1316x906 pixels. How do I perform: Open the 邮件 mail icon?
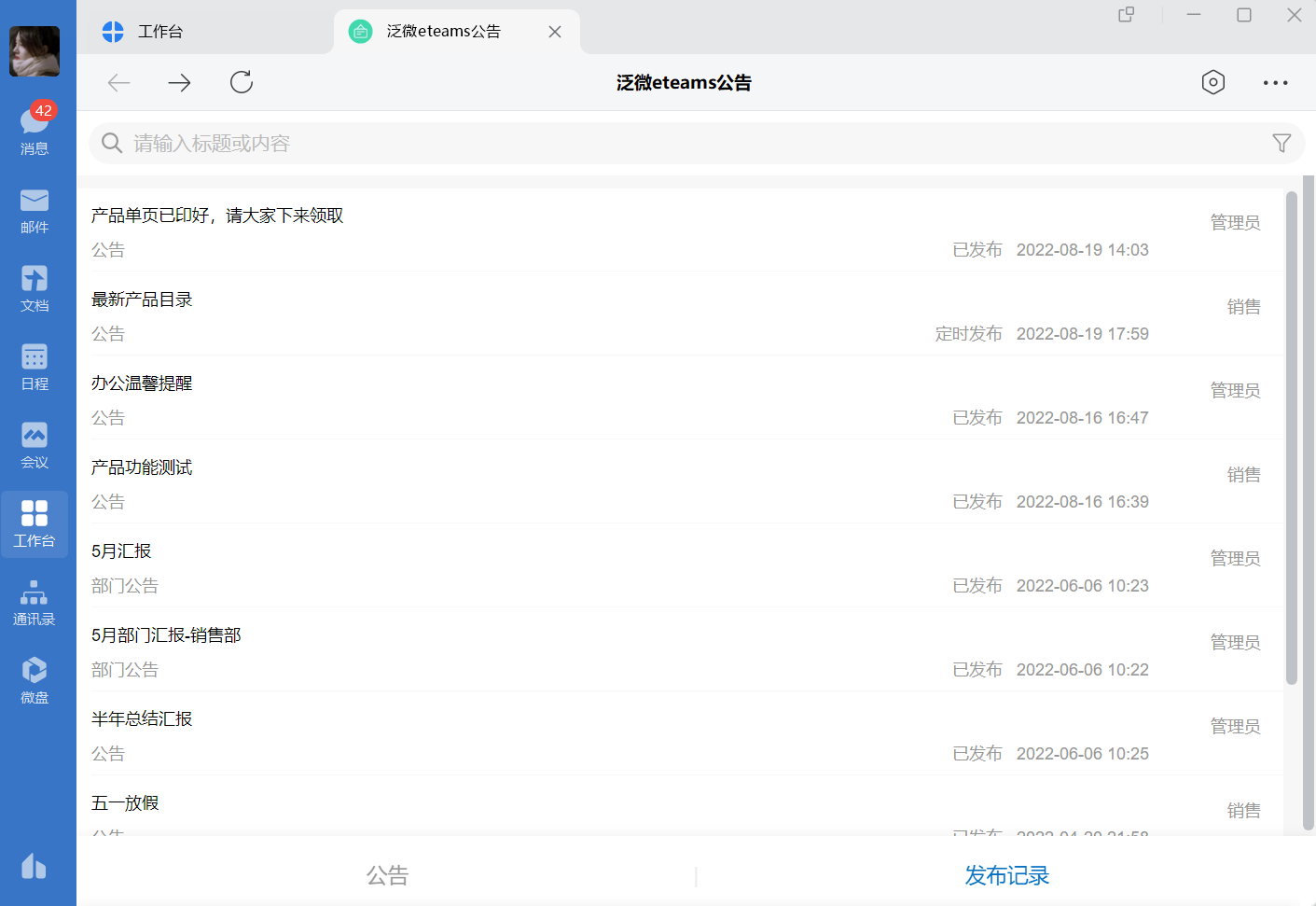(x=35, y=210)
